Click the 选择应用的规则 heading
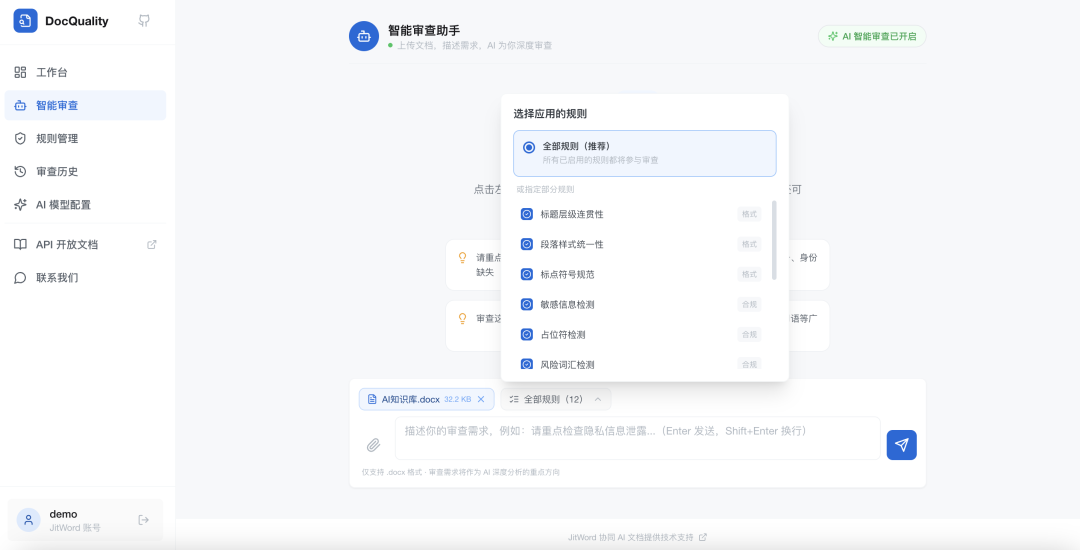This screenshot has height=550, width=1080. (550, 114)
